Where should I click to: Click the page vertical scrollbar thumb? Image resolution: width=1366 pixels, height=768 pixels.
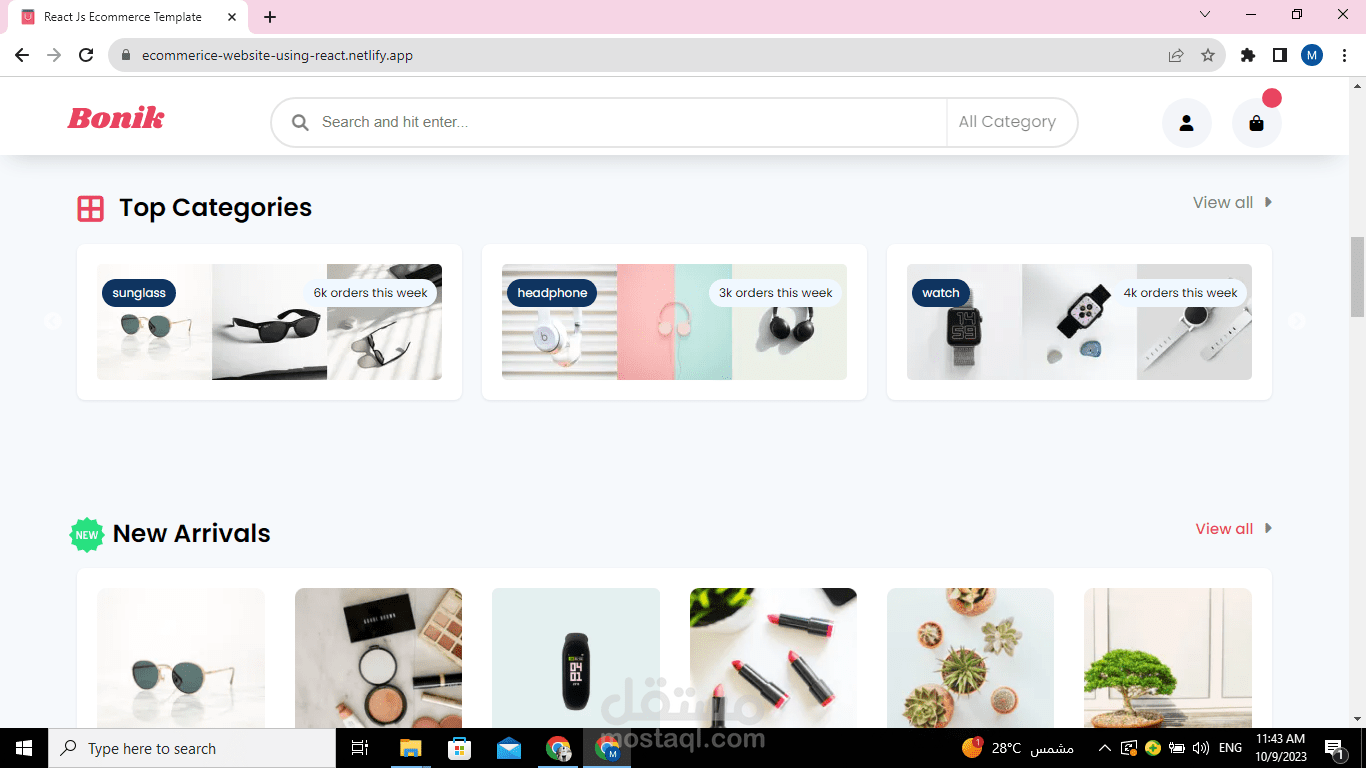(1357, 277)
